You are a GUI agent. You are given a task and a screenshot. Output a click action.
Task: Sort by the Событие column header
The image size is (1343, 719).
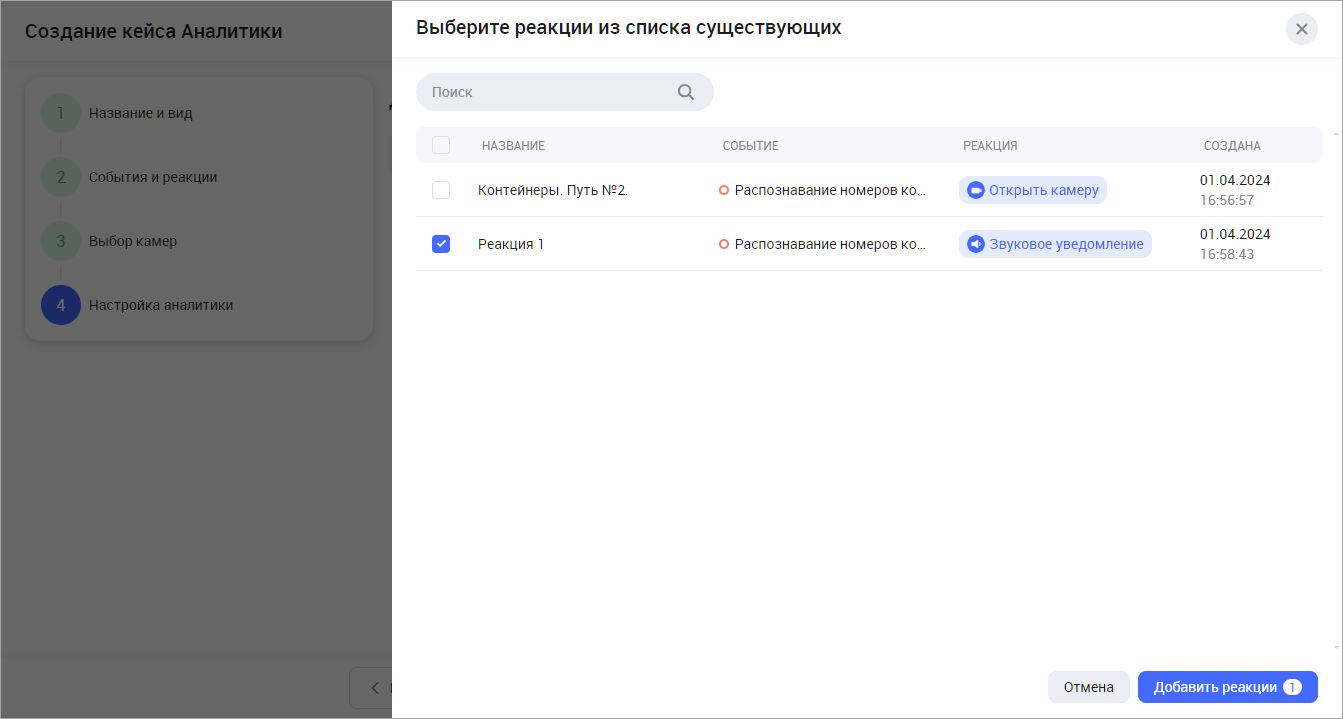coord(750,146)
